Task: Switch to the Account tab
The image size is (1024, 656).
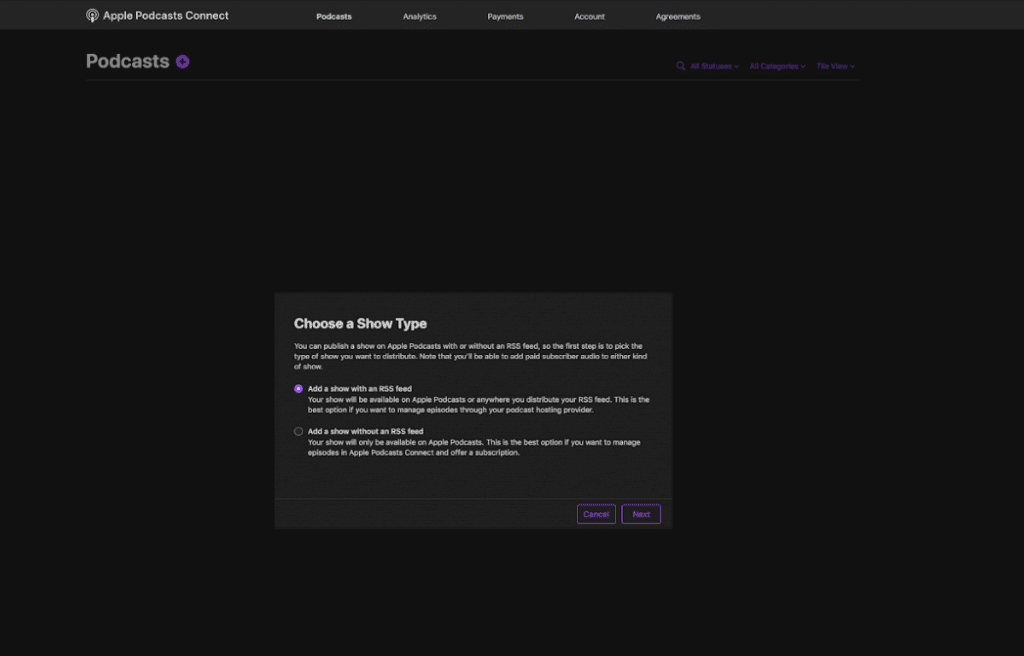Action: coord(589,16)
